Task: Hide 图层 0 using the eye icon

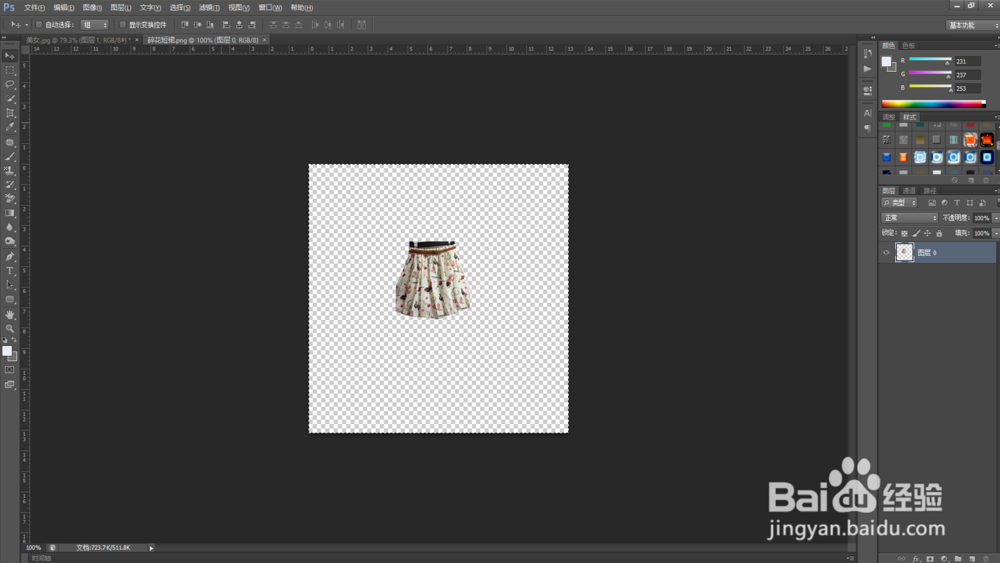Action: coord(886,252)
